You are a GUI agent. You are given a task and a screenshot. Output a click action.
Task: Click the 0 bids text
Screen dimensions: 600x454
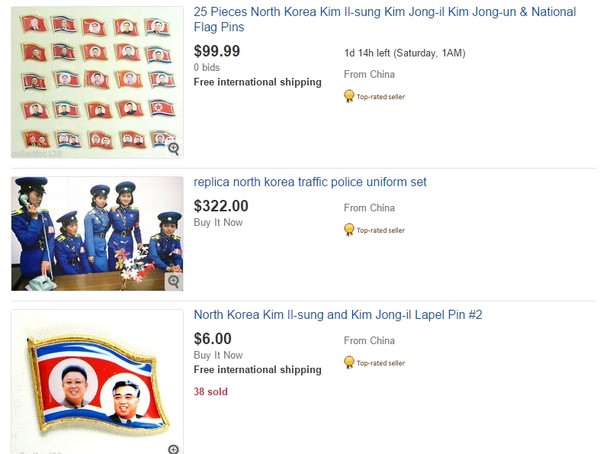209,68
